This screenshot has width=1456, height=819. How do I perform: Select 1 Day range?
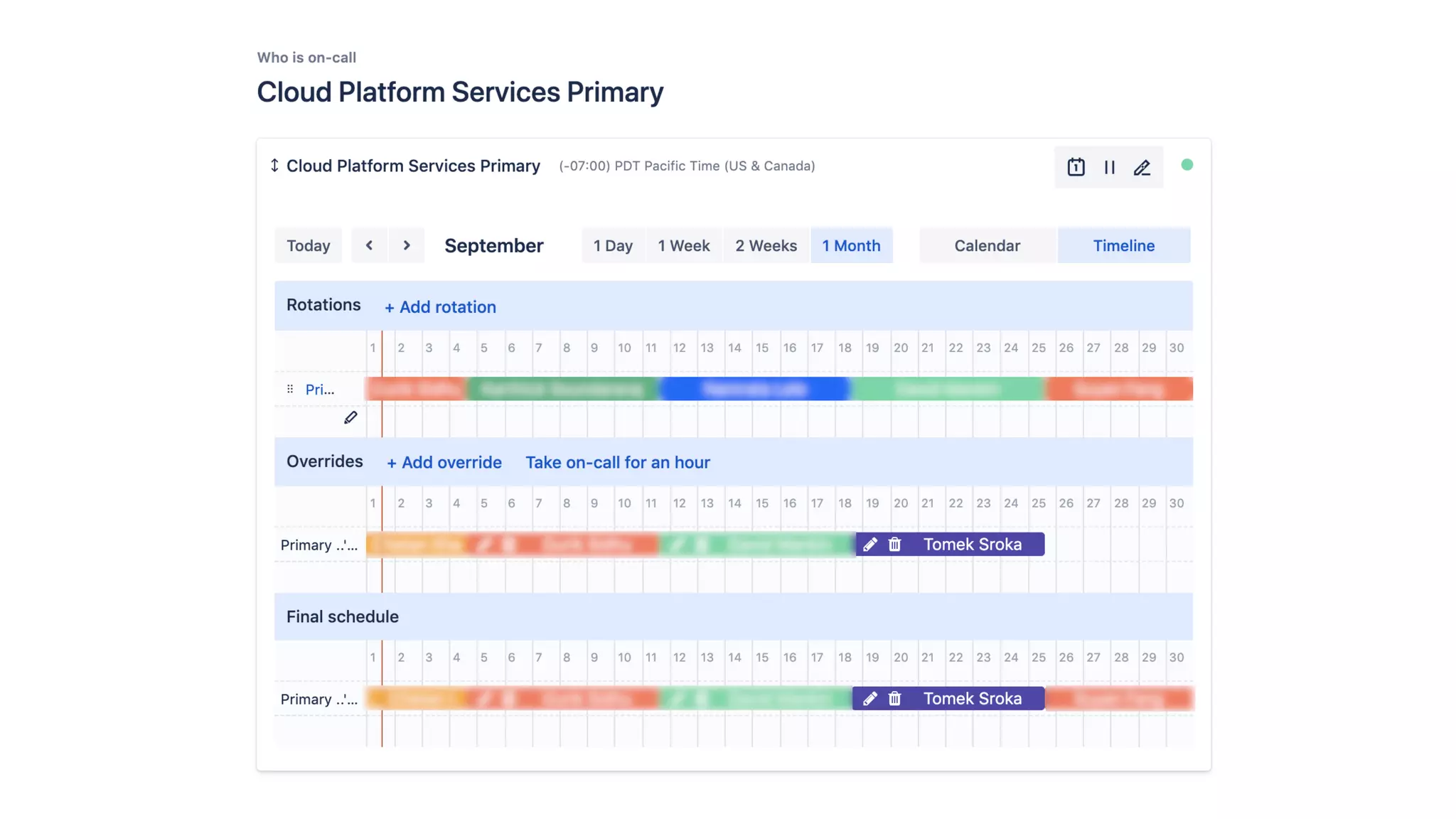[613, 245]
